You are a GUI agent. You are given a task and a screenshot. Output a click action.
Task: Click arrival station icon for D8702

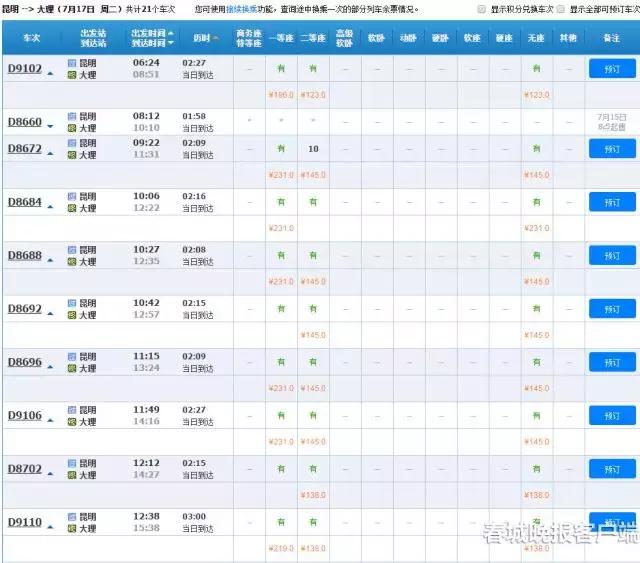point(72,475)
